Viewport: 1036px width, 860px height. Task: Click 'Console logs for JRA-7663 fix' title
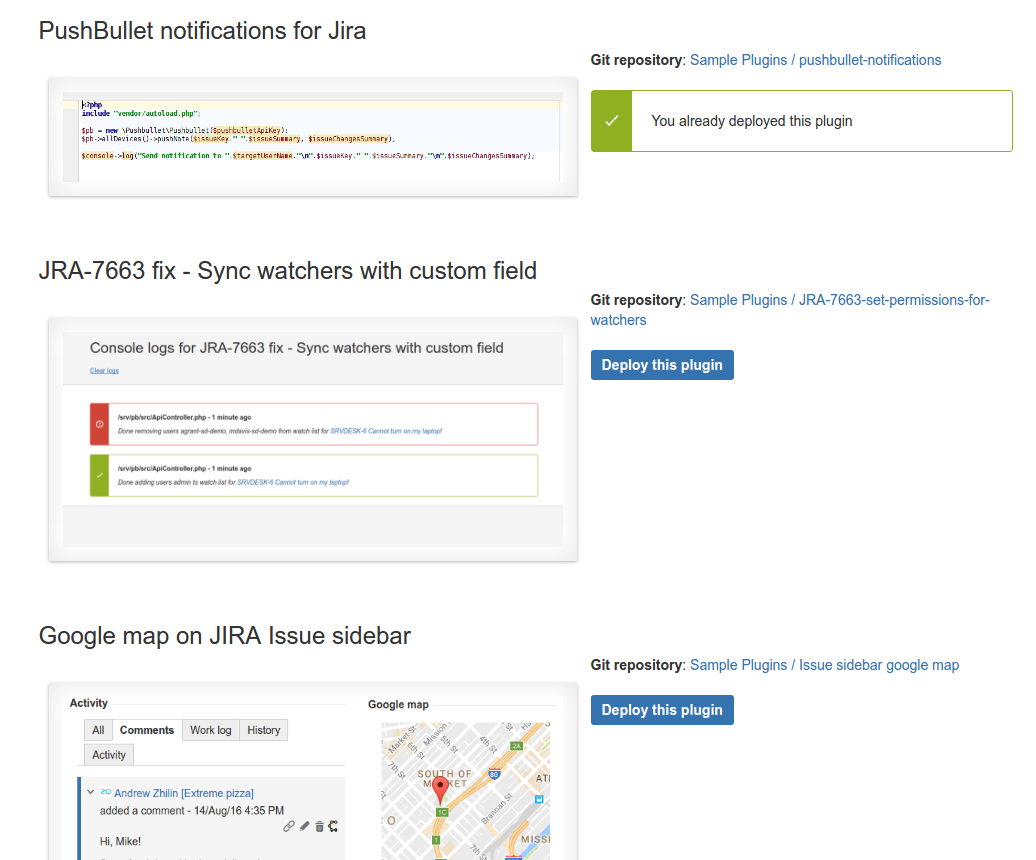[x=297, y=348]
